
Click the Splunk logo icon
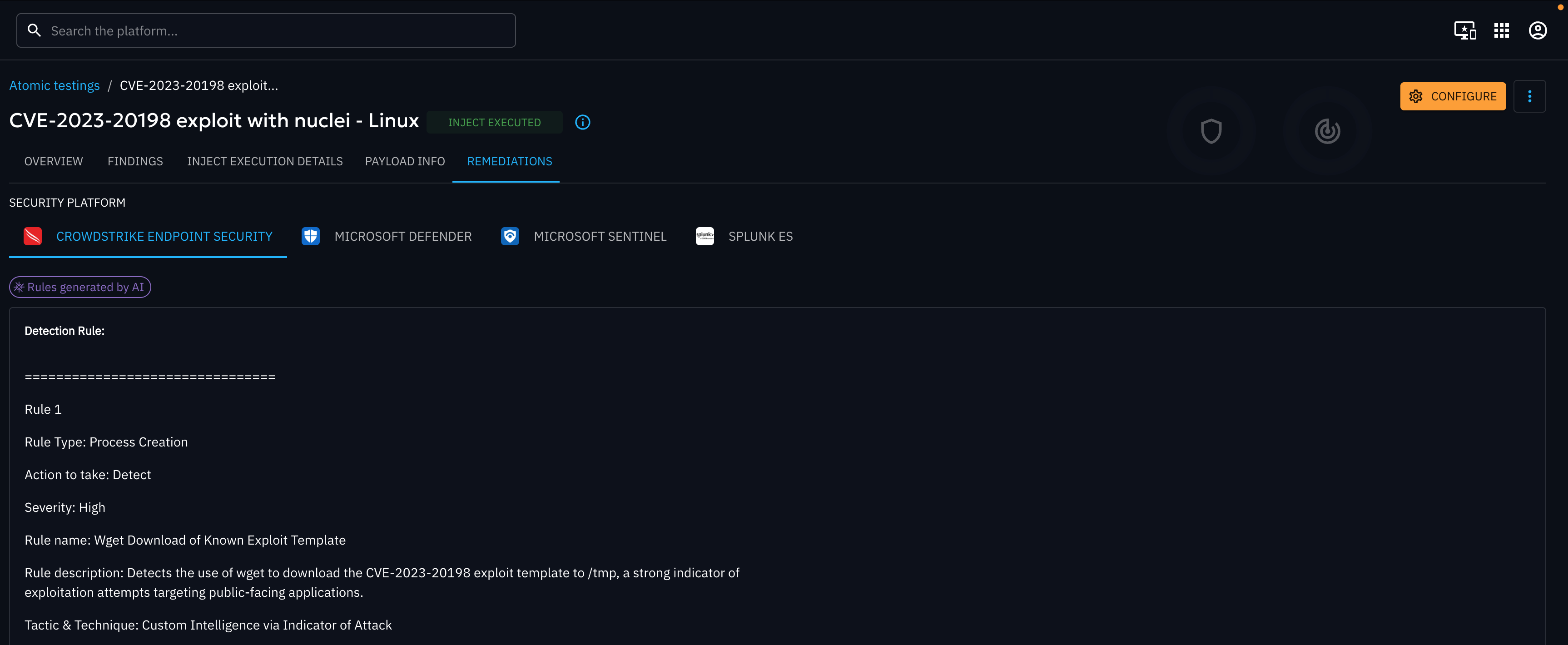704,236
